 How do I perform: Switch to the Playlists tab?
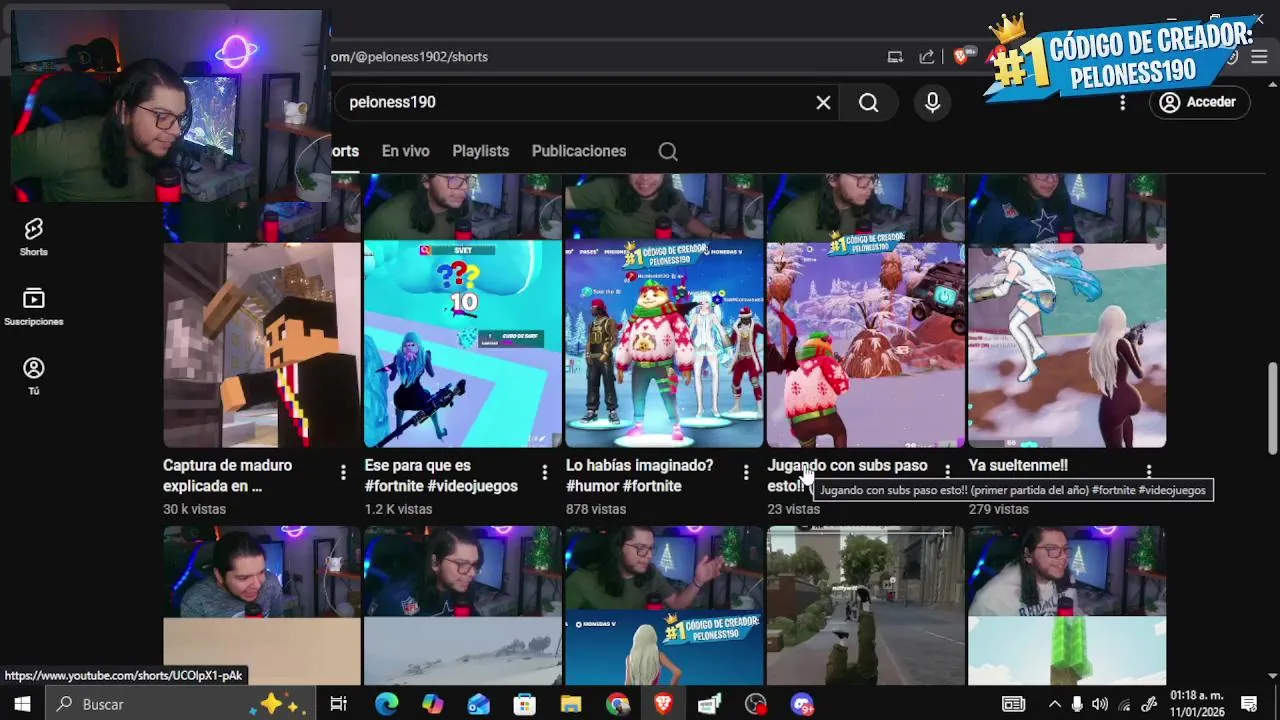(480, 151)
